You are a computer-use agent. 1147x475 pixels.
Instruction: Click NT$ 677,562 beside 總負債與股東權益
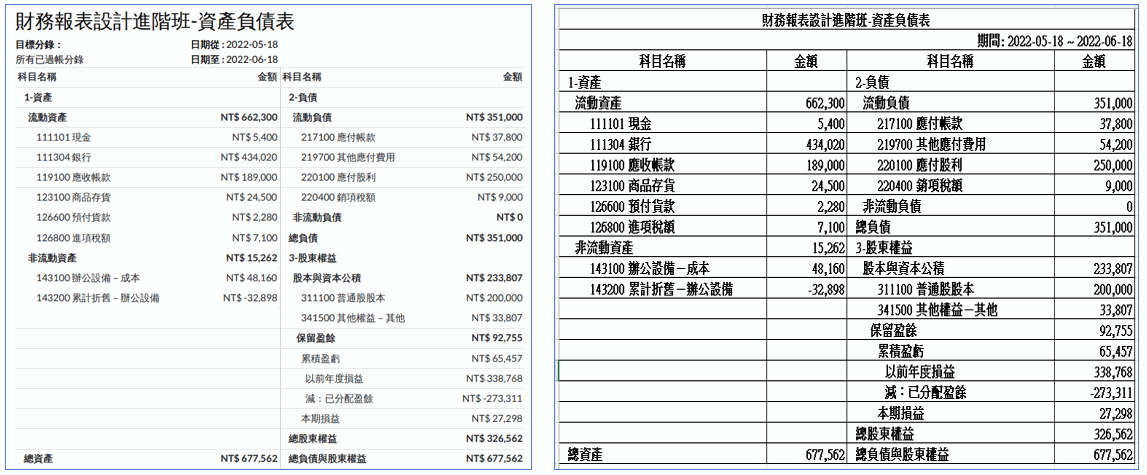(494, 459)
